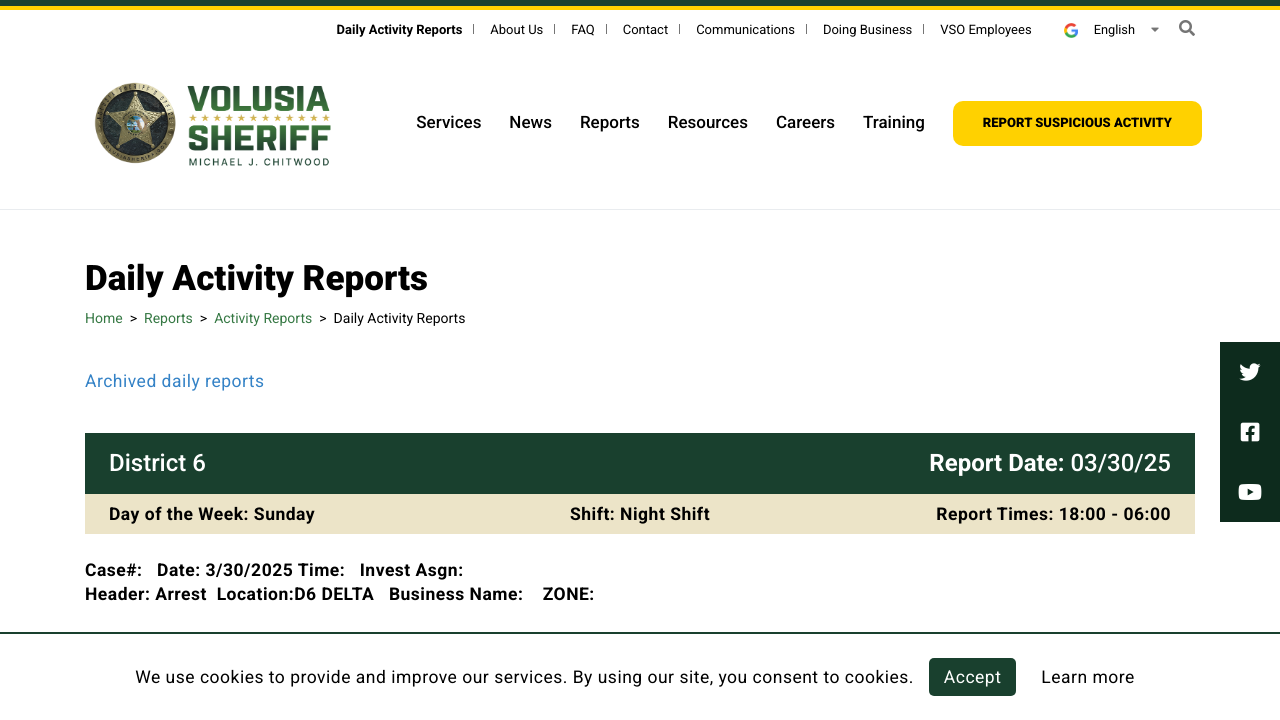Open the Facebook sidebar icon
This screenshot has height=720, width=1280.
(1249, 431)
